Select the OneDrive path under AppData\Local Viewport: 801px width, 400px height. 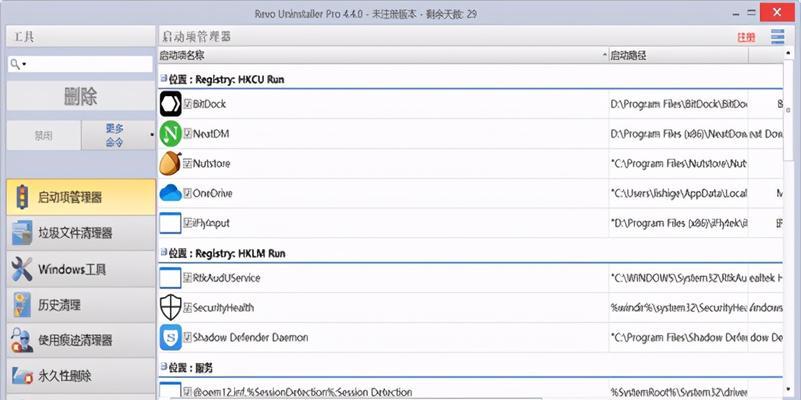(679, 193)
